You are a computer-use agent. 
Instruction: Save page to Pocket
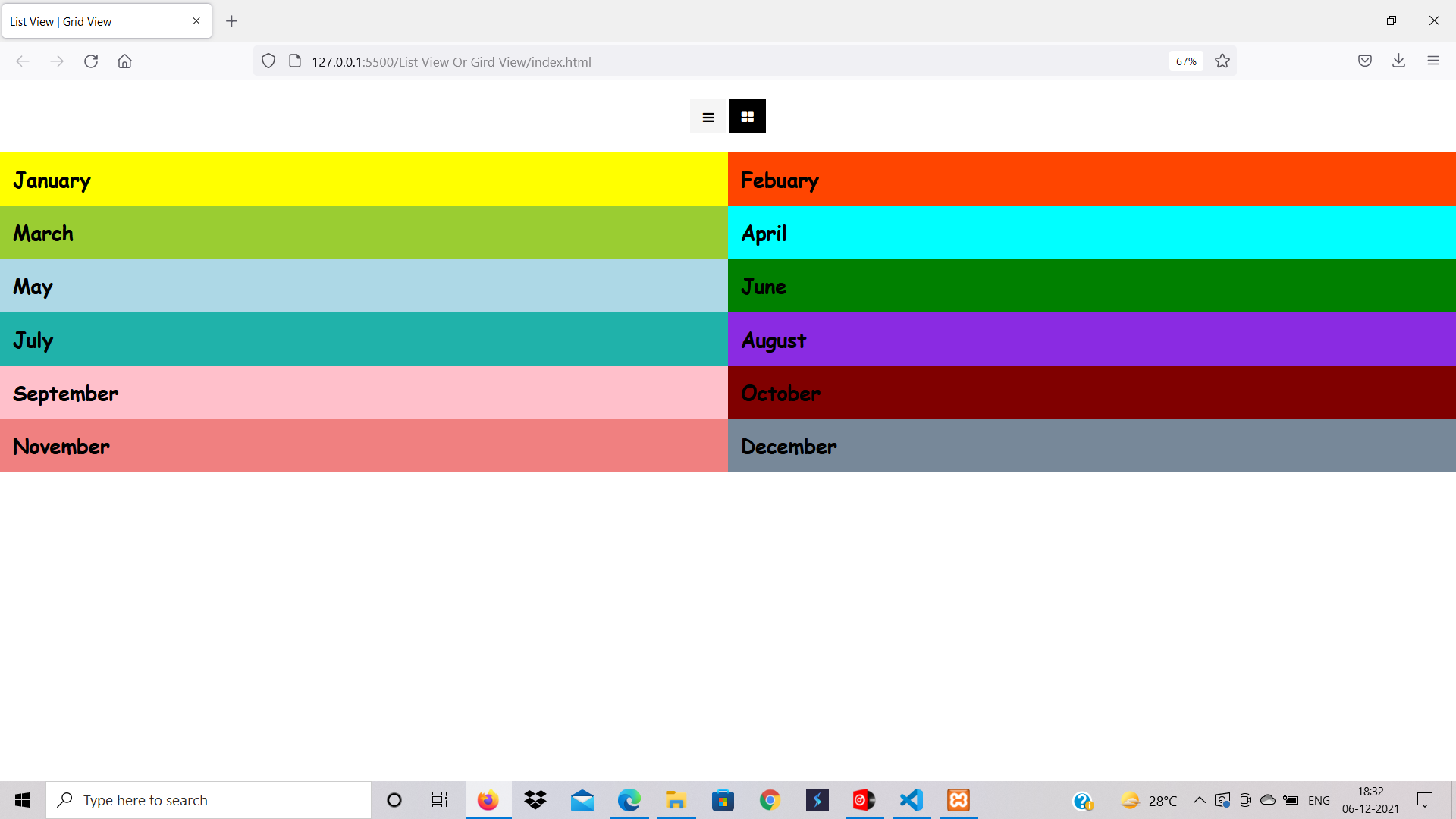coord(1365,61)
